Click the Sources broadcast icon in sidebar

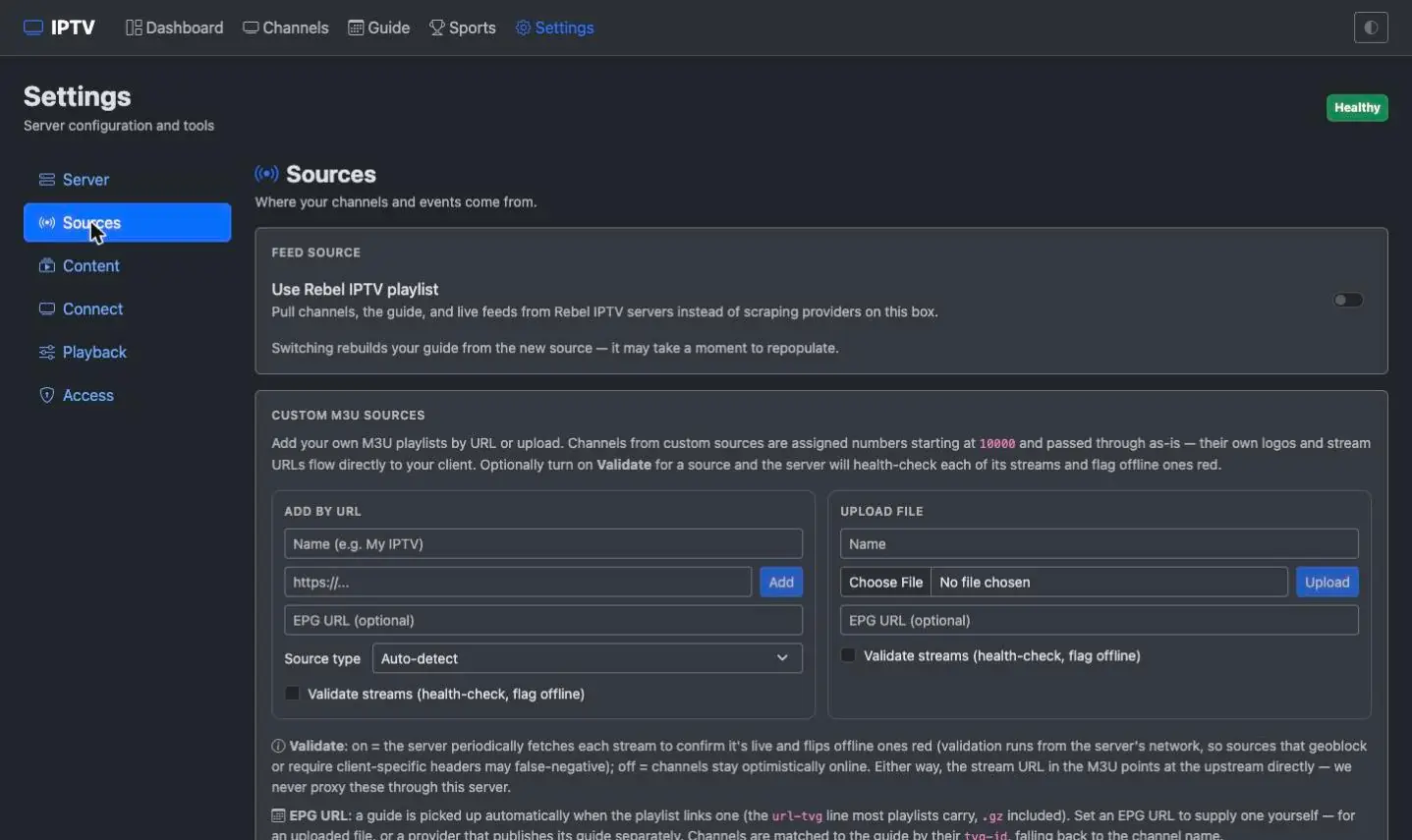click(46, 223)
